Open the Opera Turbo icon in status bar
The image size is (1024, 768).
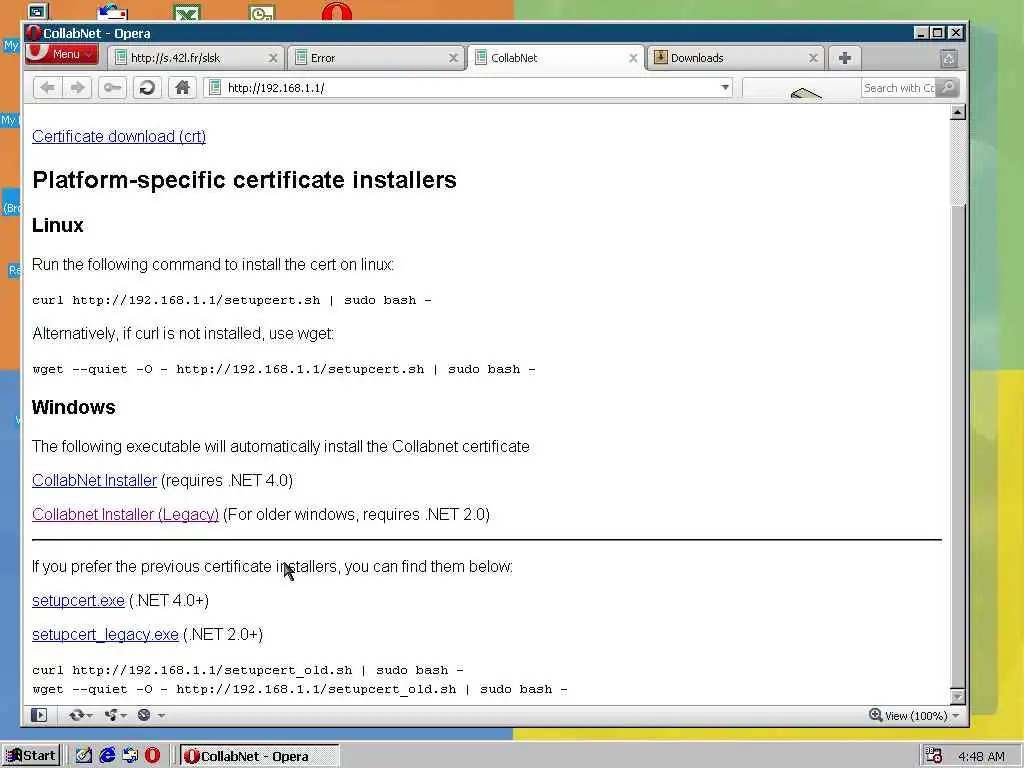click(x=144, y=716)
